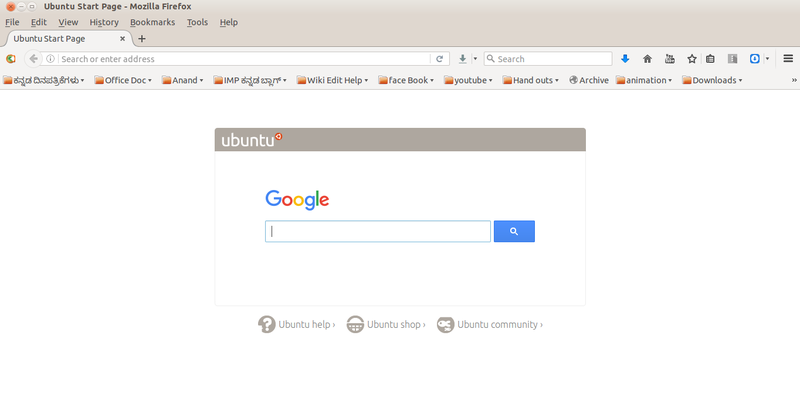Show more bookmarks with chevron overflow
Screen dimensions: 800x417
[x=794, y=80]
